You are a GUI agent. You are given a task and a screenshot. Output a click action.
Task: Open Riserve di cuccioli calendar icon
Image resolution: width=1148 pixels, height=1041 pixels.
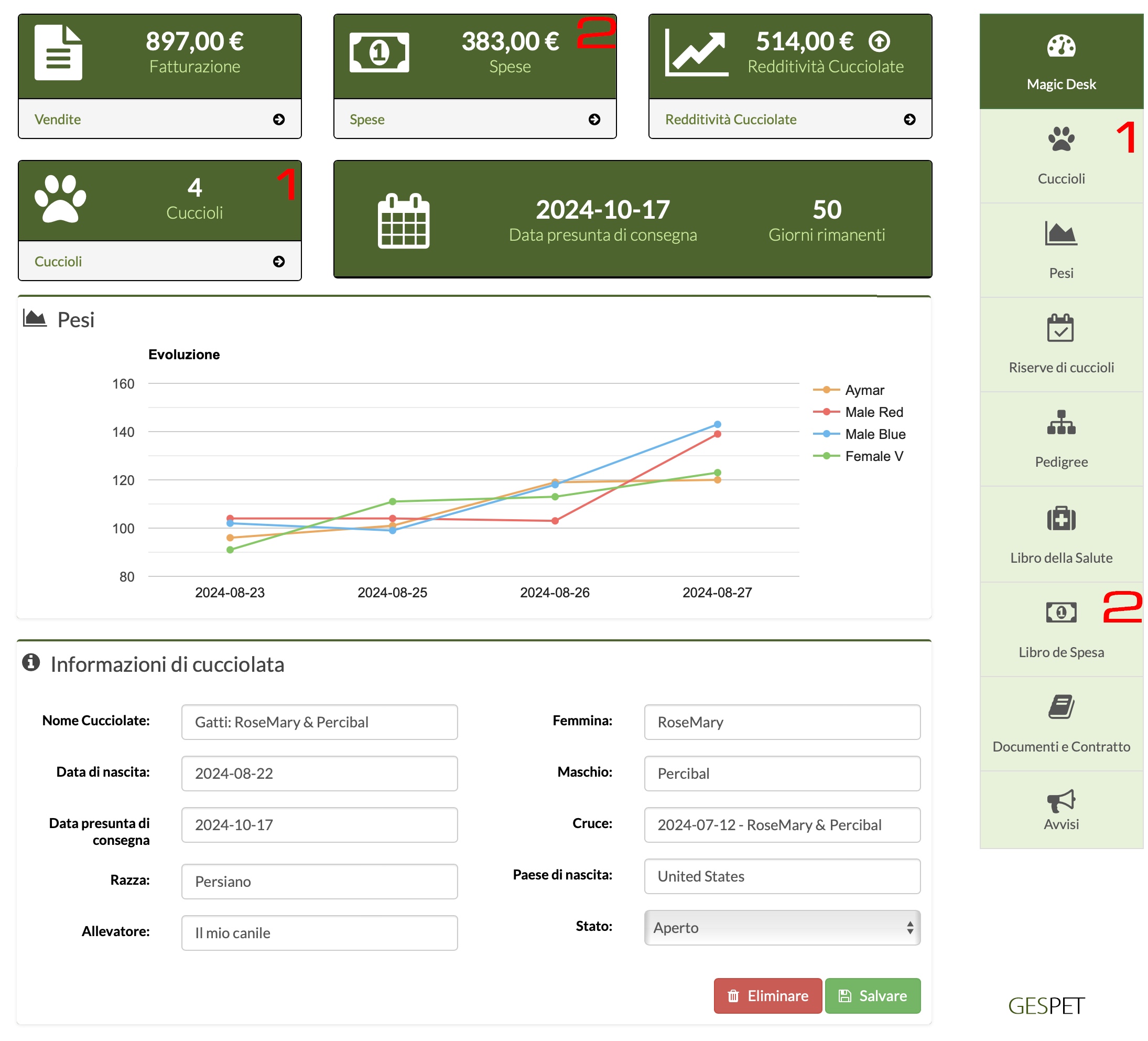pyautogui.click(x=1060, y=328)
